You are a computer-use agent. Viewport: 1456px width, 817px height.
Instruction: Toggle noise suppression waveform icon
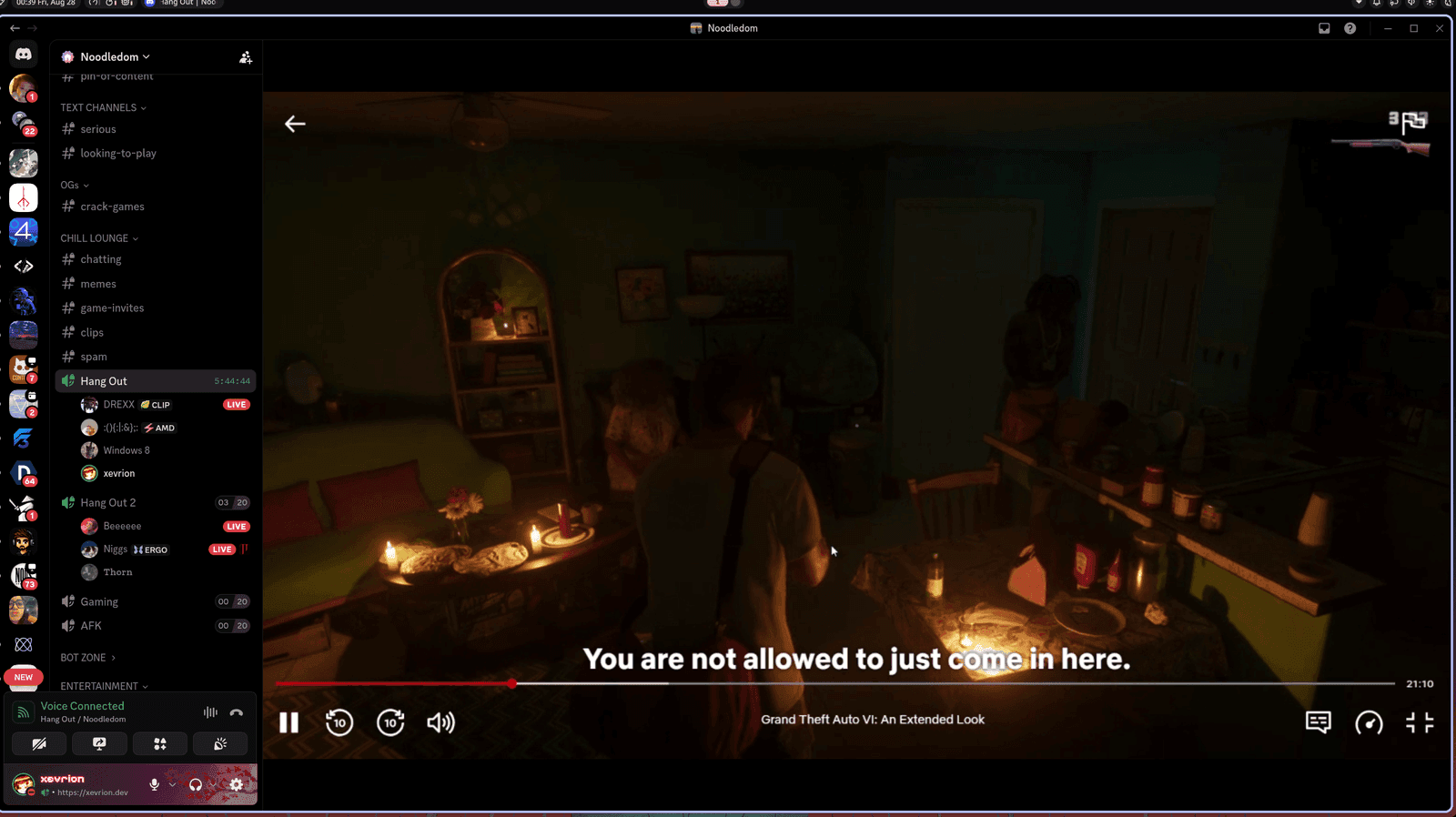pos(210,712)
